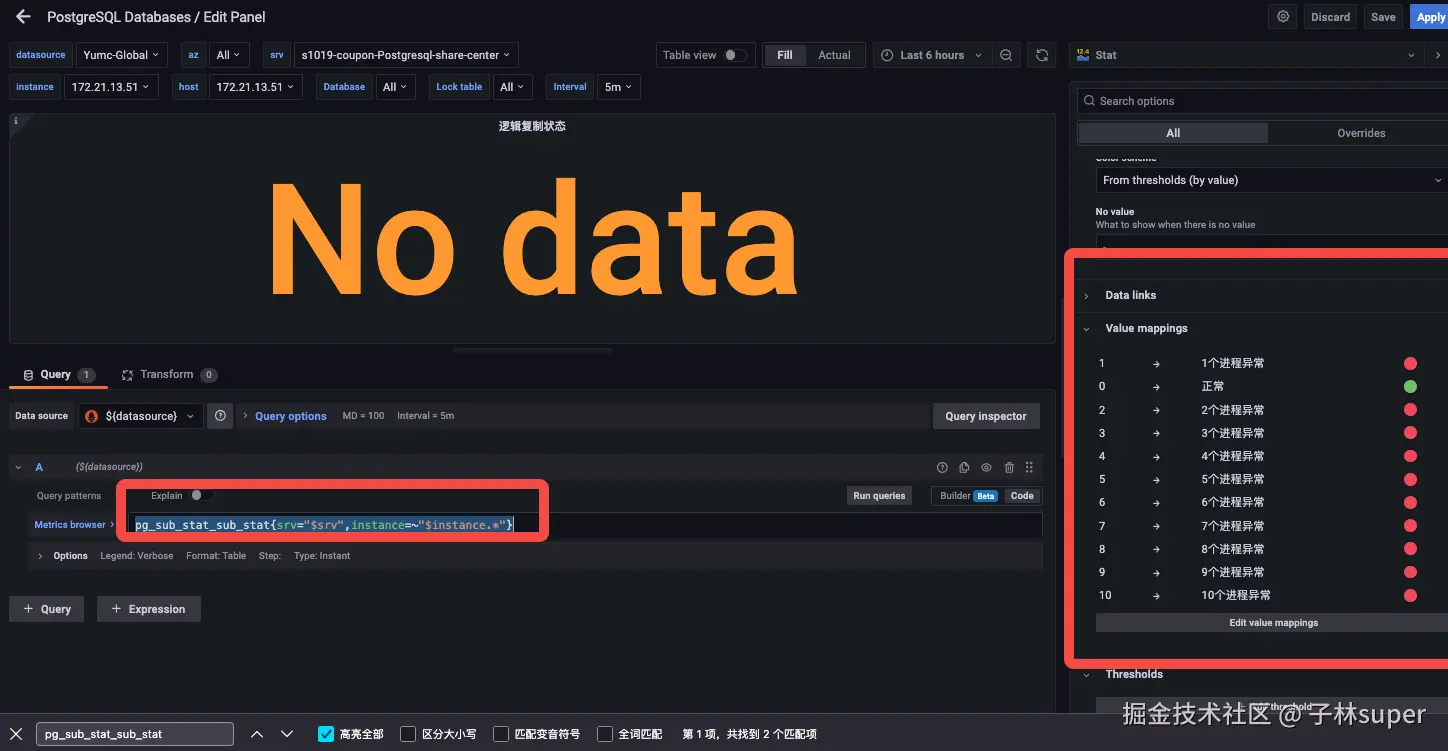The image size is (1448, 751).
Task: Open datasource Yumc-Global dropdown
Action: 121,55
